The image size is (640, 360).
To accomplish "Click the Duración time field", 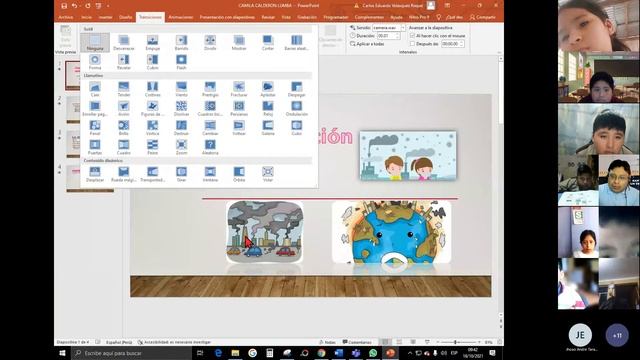I will pyautogui.click(x=387, y=36).
